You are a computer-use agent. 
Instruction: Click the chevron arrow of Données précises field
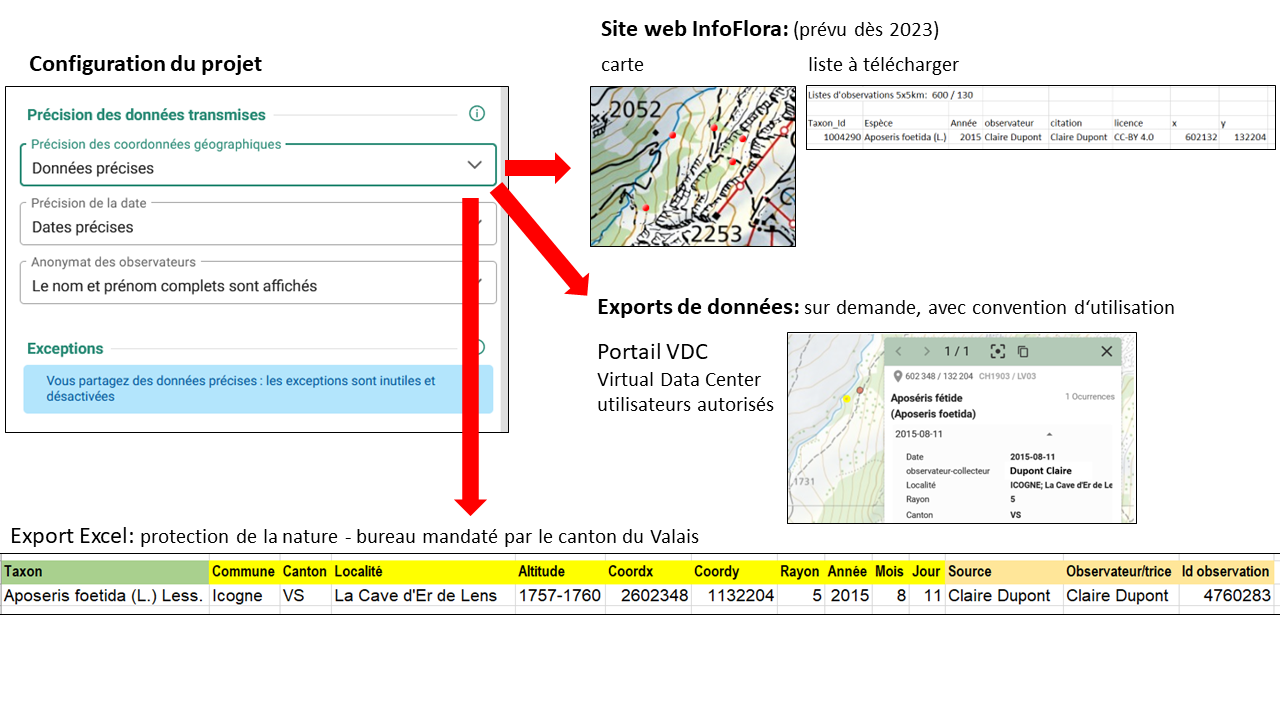tap(475, 165)
